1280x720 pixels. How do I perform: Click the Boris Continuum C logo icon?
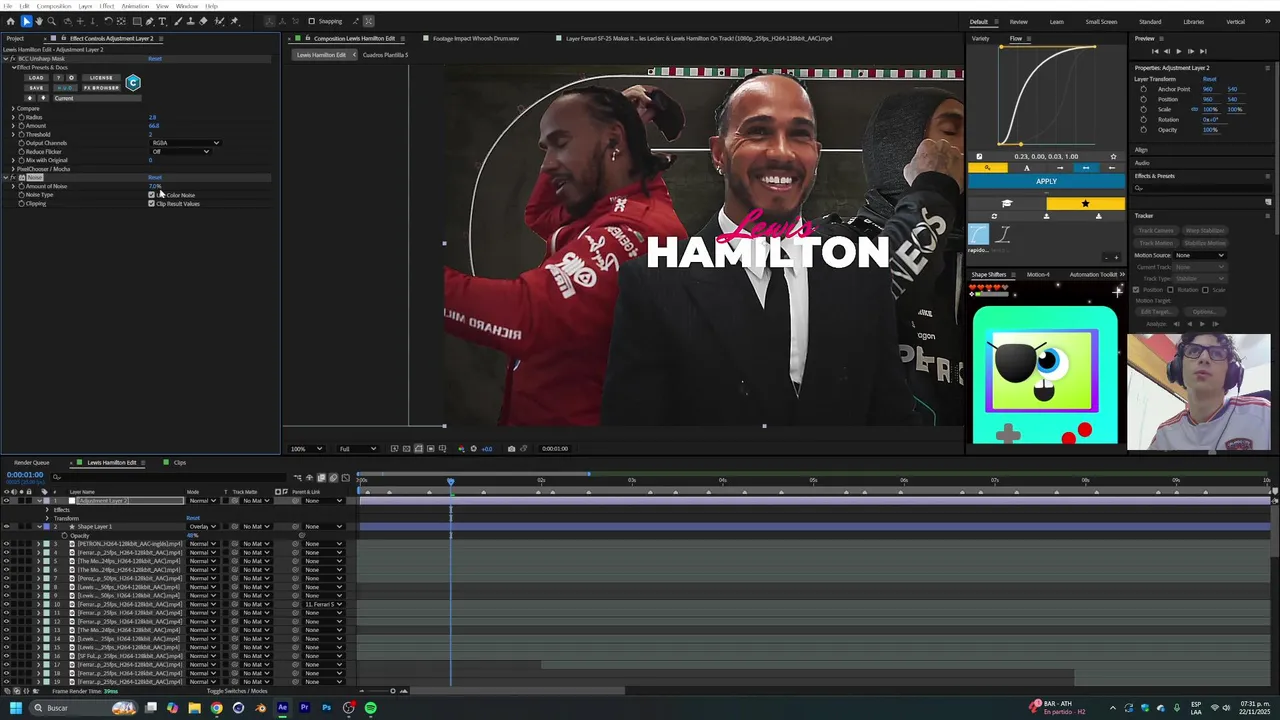[133, 83]
